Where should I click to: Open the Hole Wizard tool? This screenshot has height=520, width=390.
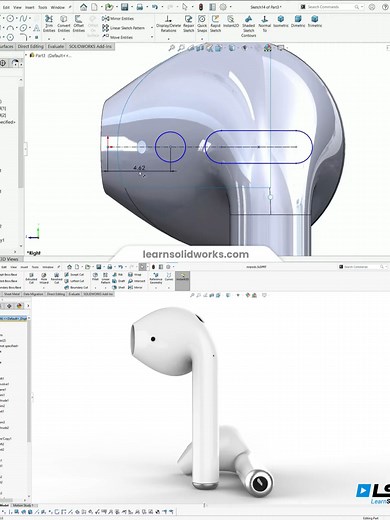click(44, 279)
